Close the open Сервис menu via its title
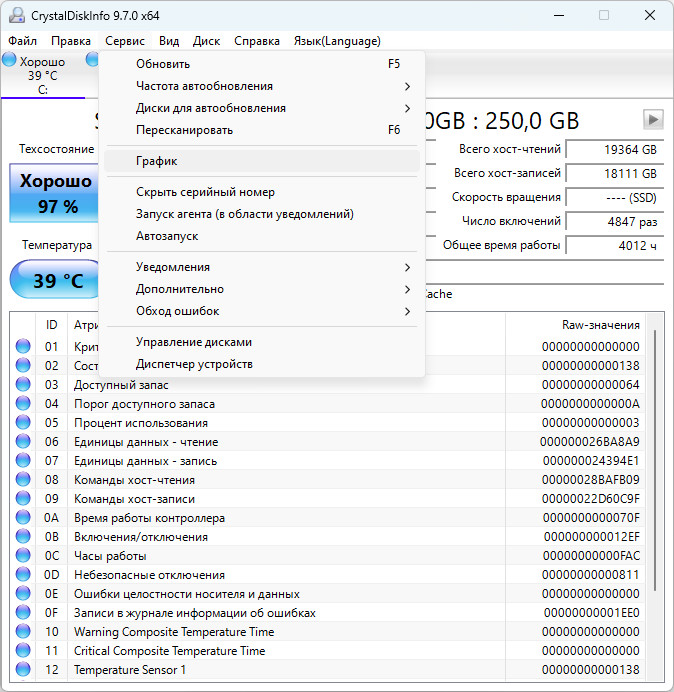Image resolution: width=674 pixels, height=692 pixels. point(125,41)
